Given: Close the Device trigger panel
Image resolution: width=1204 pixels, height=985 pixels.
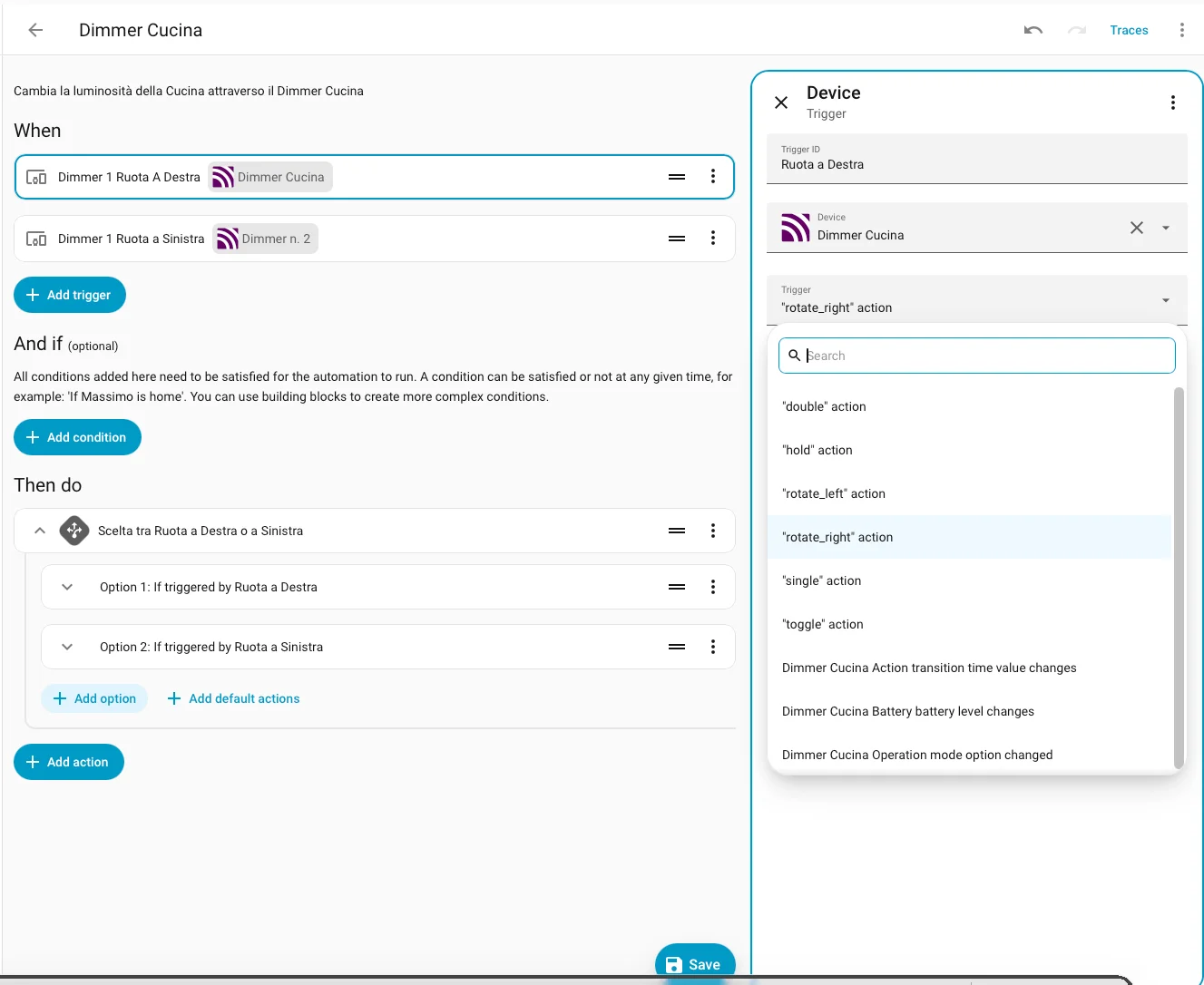Looking at the screenshot, I should pyautogui.click(x=781, y=102).
